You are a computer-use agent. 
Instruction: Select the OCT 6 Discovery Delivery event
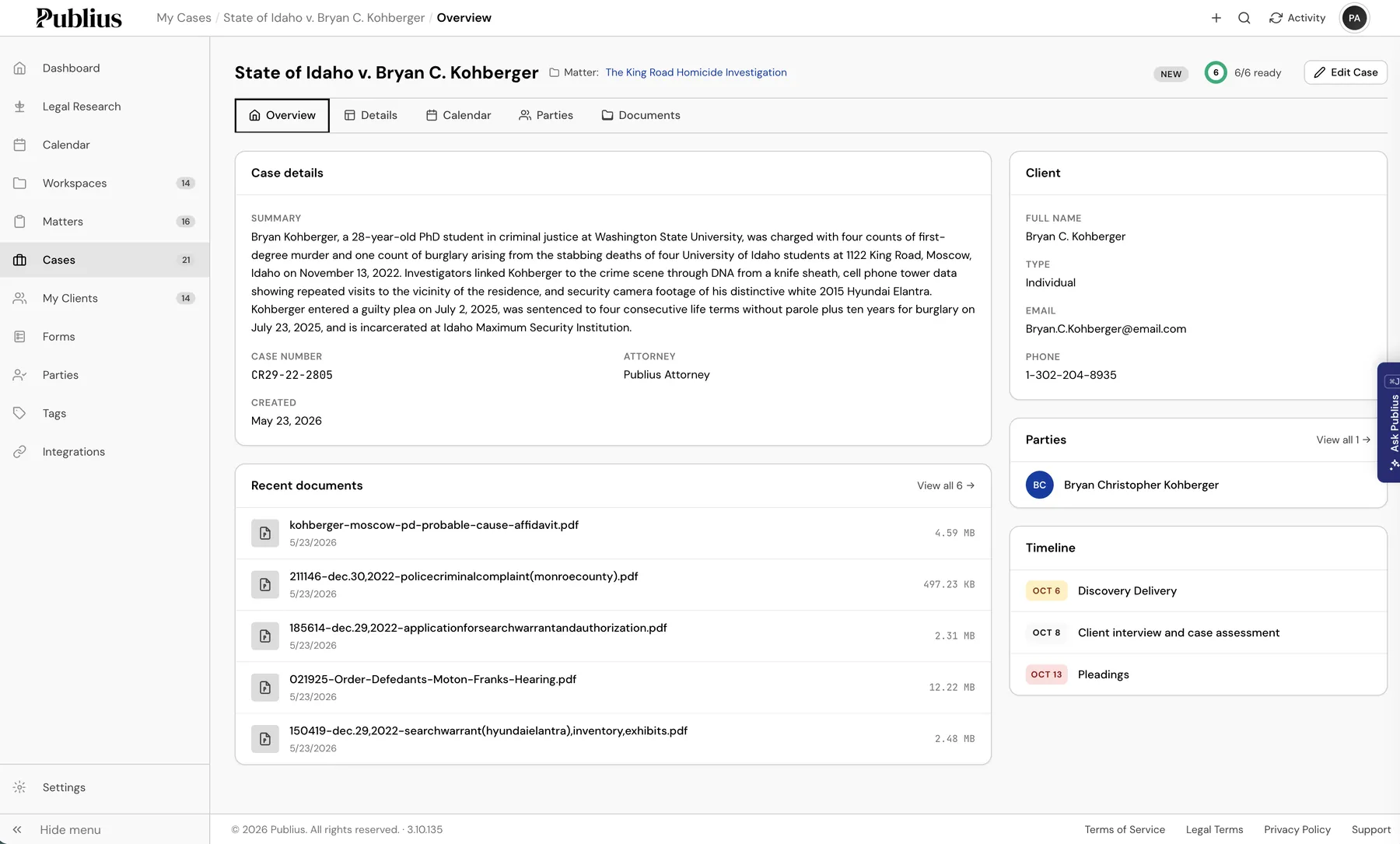pos(1198,591)
